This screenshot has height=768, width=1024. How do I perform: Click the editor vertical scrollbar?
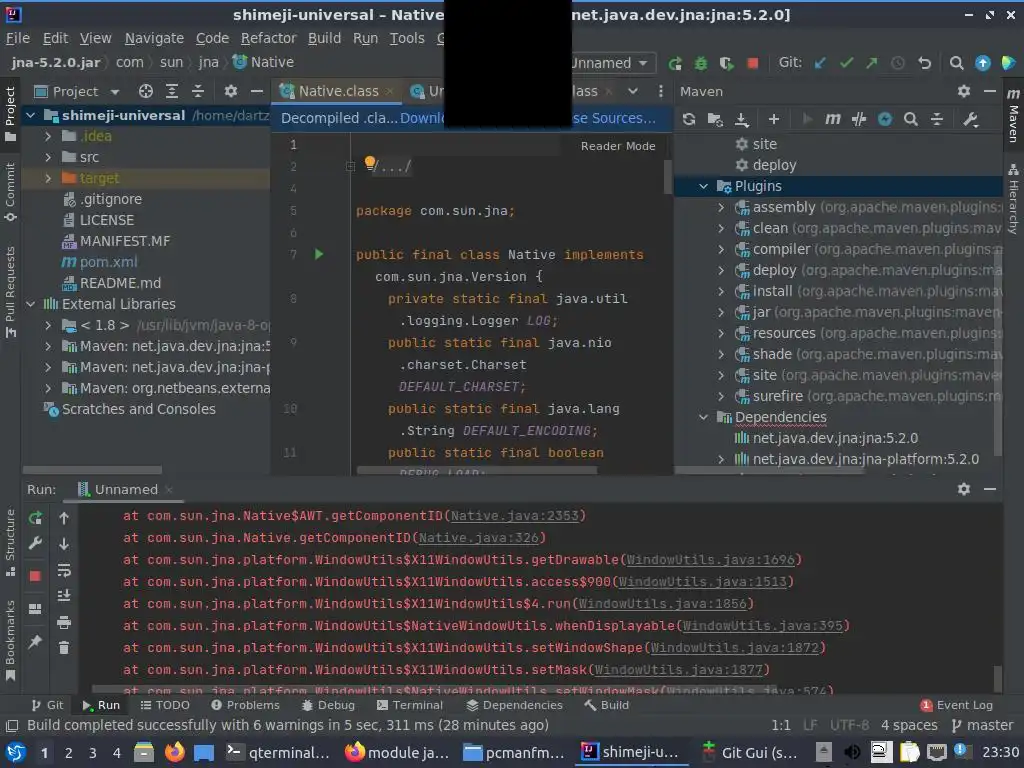667,178
